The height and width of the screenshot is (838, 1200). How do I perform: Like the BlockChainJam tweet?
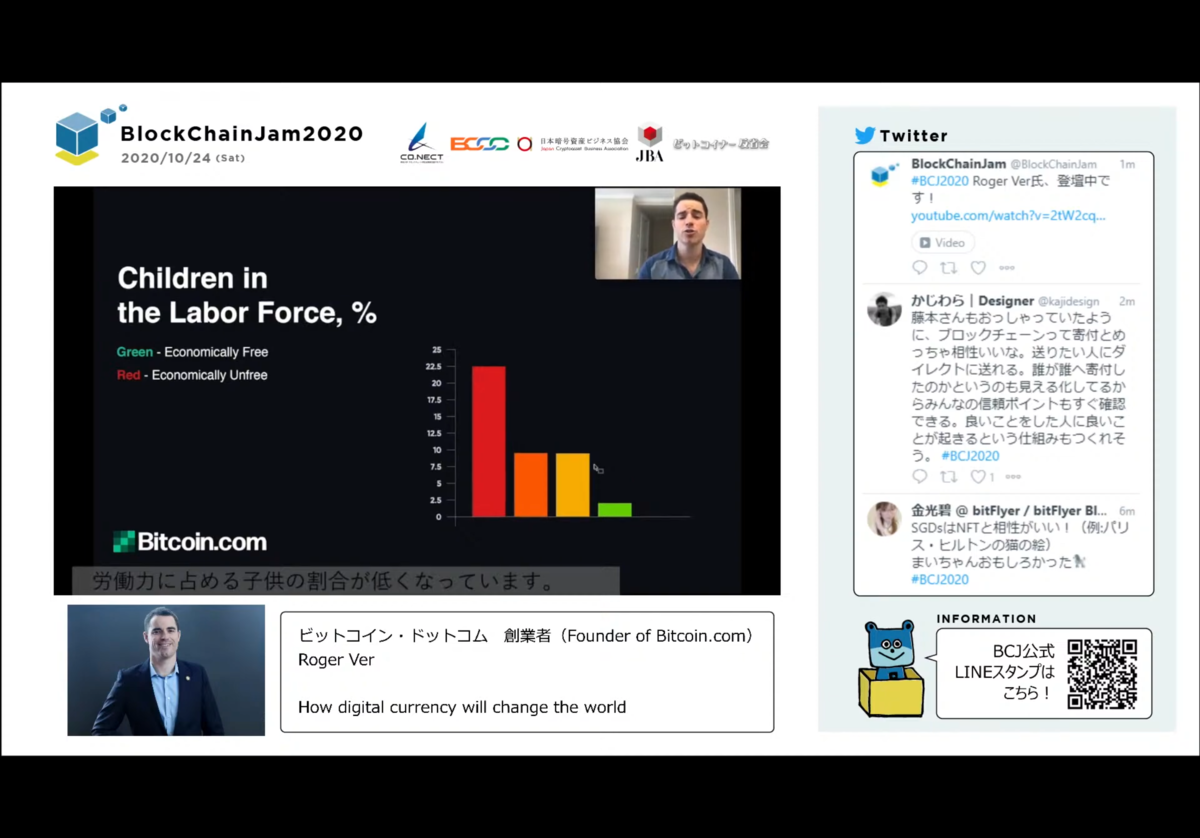[978, 268]
